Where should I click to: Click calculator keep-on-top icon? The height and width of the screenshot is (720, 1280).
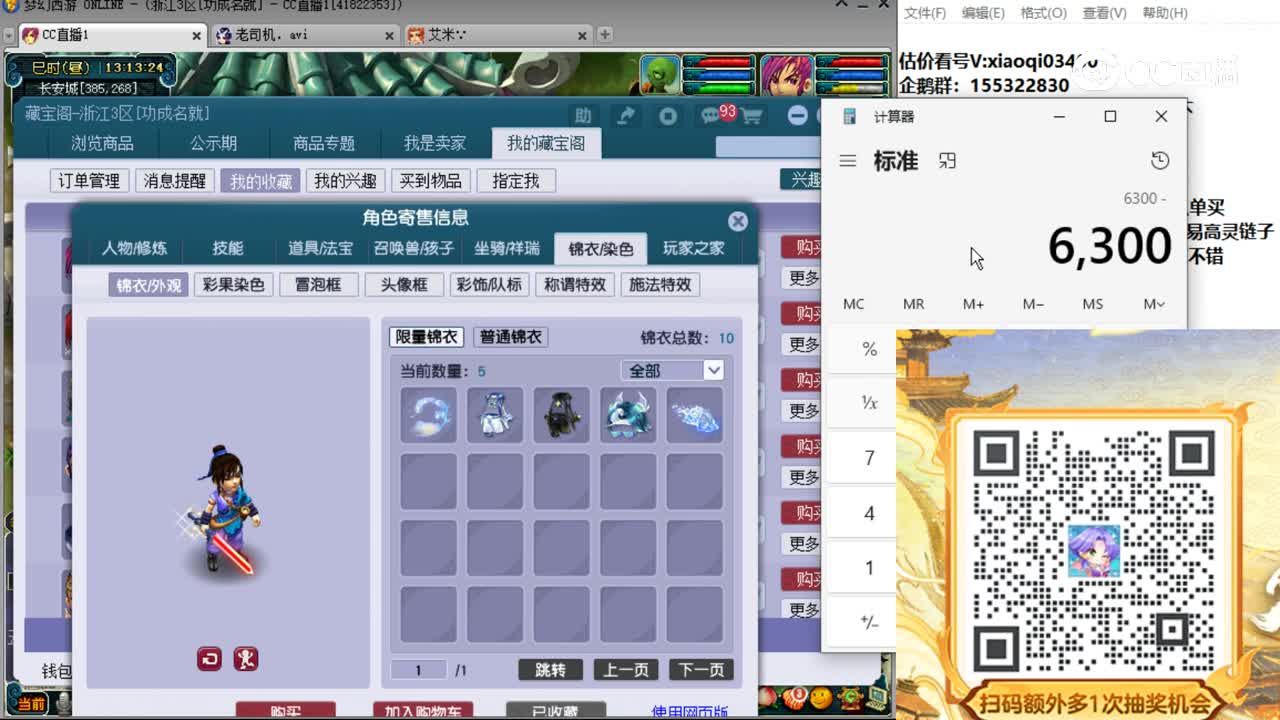click(x=947, y=161)
